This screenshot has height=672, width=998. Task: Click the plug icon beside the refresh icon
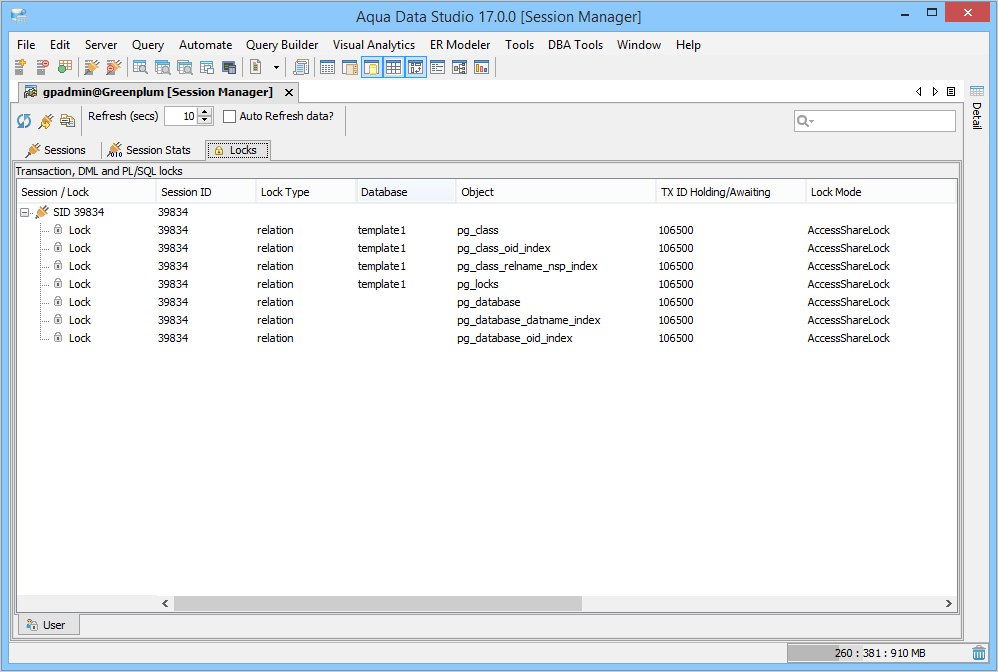46,120
